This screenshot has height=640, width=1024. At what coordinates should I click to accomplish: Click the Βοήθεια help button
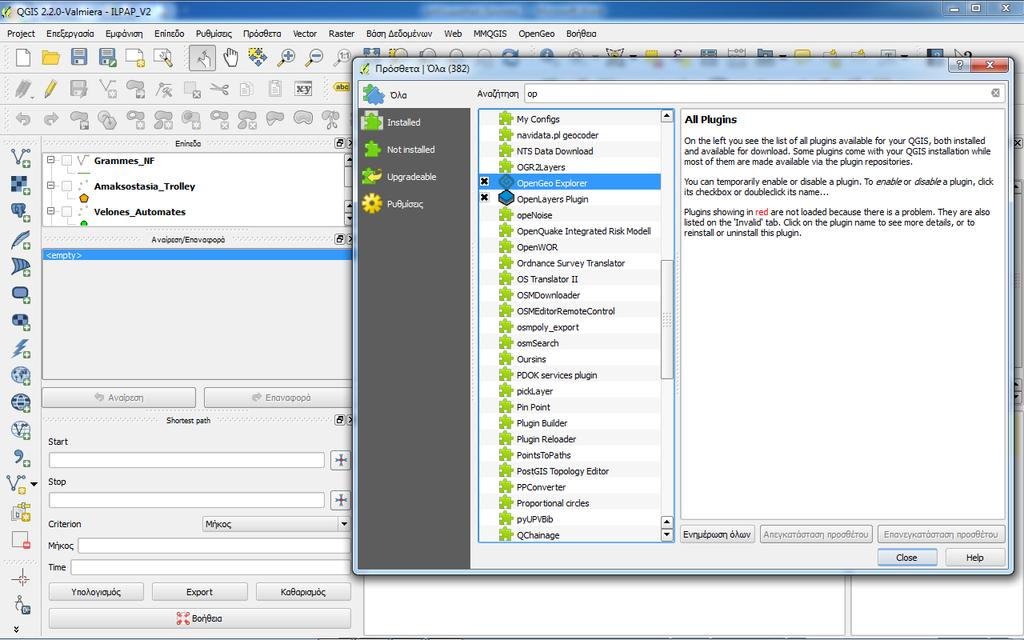[x=200, y=618]
